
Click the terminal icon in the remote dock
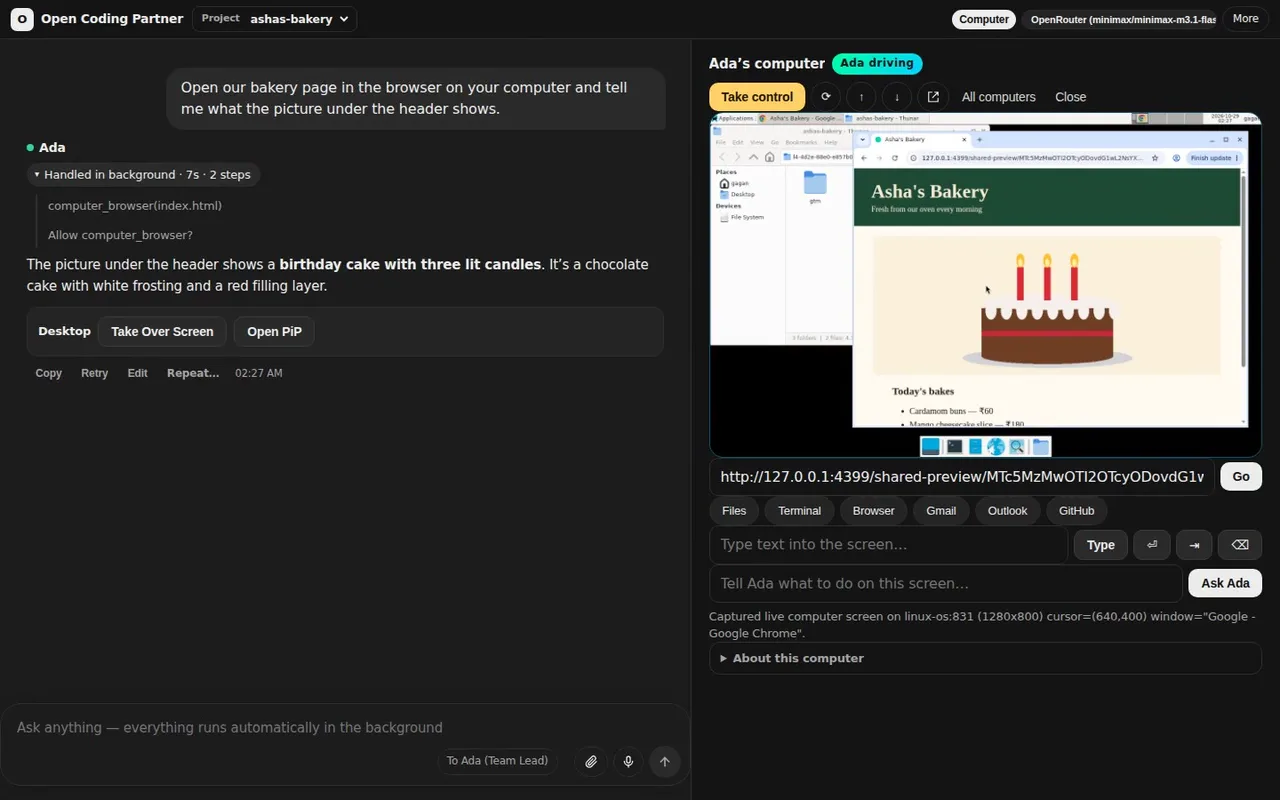tap(954, 447)
